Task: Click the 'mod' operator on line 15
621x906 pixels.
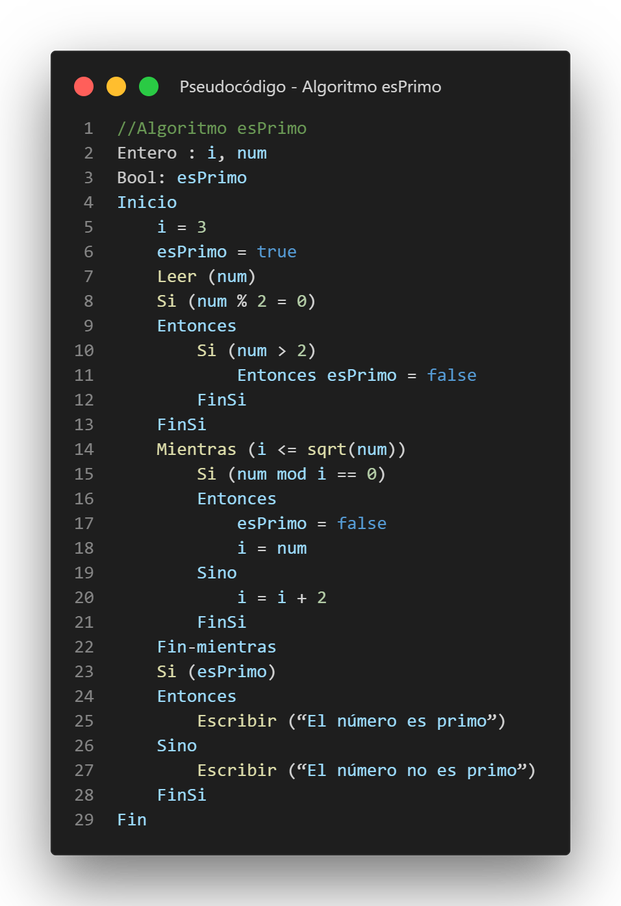Action: point(291,474)
